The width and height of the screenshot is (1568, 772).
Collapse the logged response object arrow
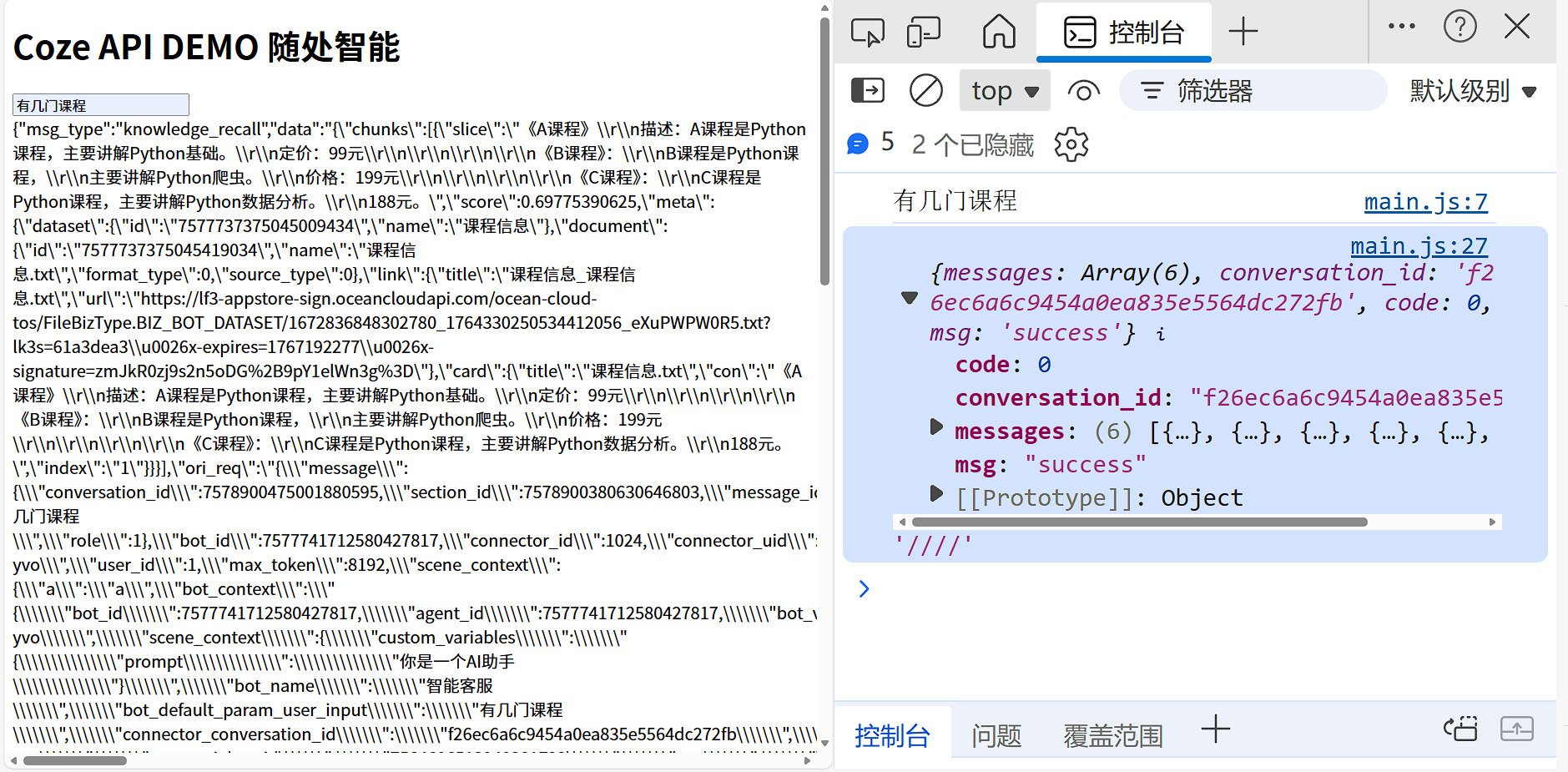910,298
